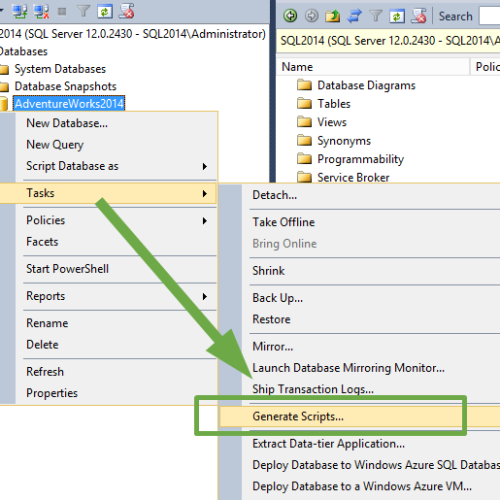Click the Up folder icon in Details toolbar
The height and width of the screenshot is (500, 500).
332,16
